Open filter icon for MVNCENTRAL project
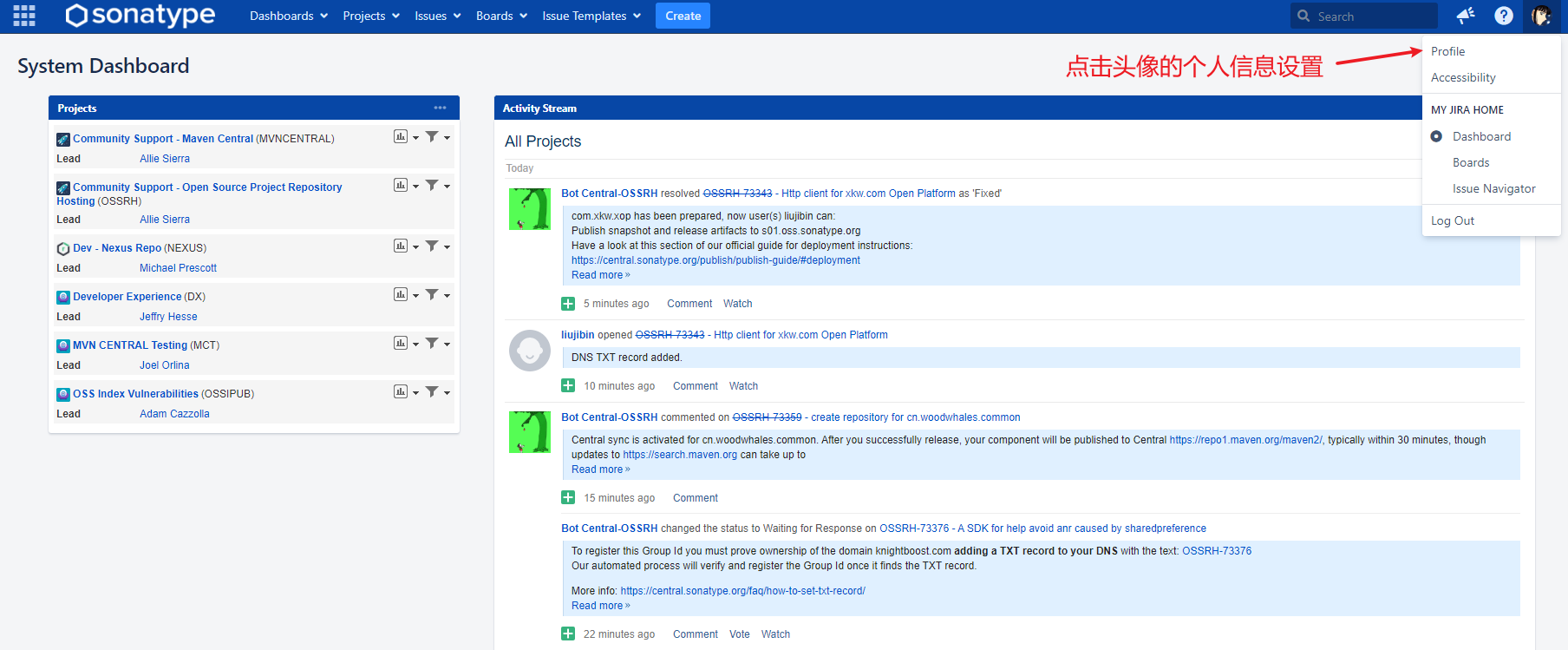This screenshot has width=1568, height=650. pos(432,136)
